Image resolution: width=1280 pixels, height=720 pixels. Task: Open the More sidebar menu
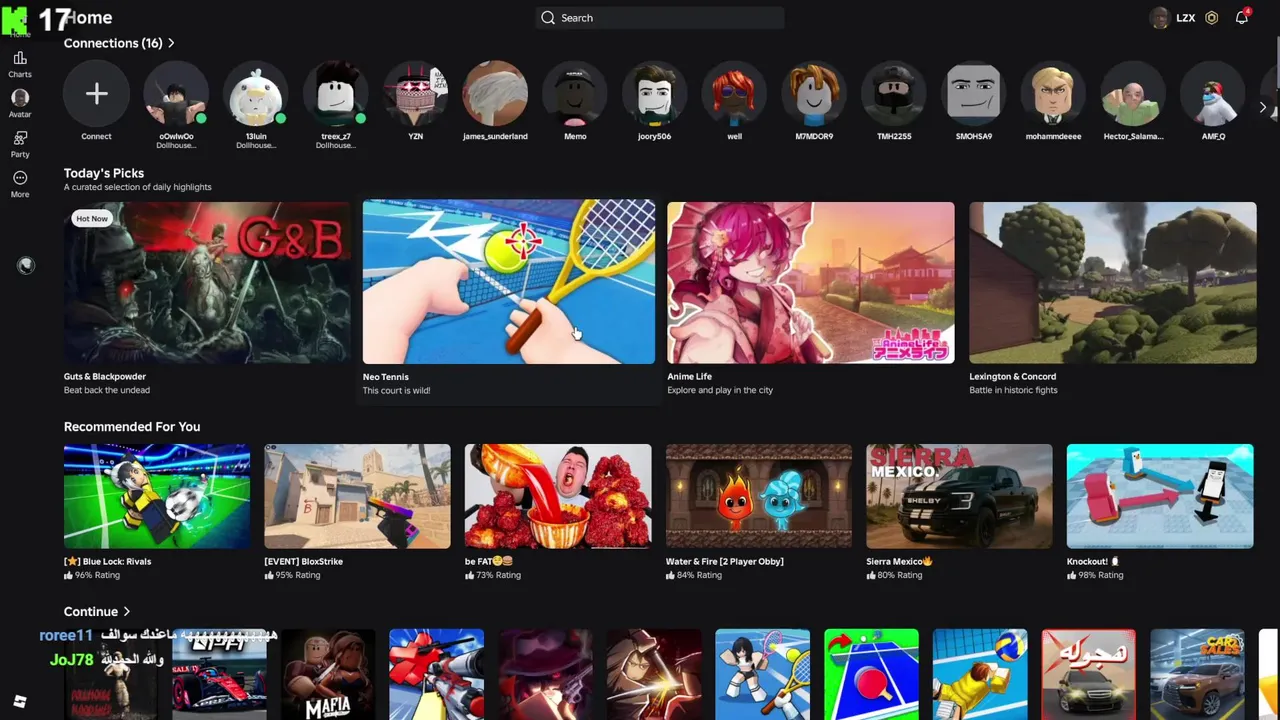(x=20, y=178)
